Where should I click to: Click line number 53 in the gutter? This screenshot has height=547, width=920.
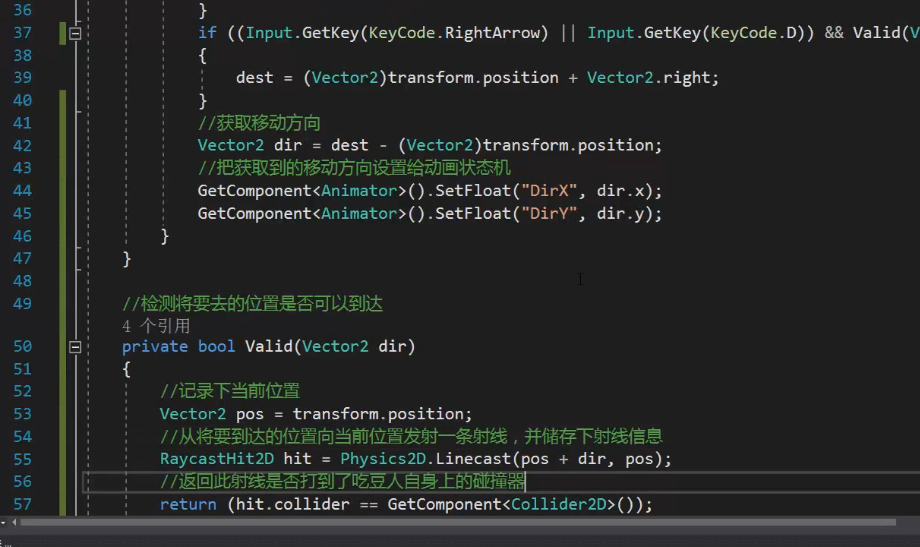(x=22, y=414)
